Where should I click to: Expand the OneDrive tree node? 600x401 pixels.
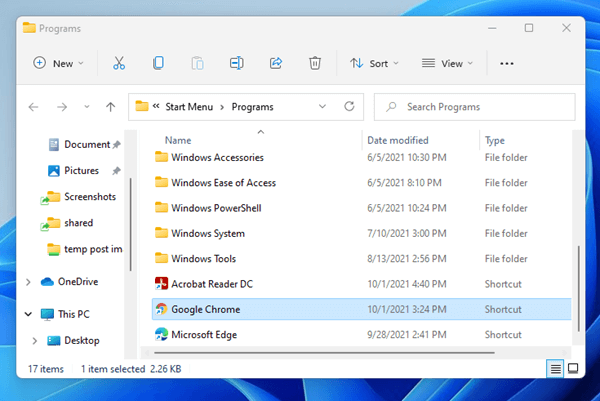[28, 282]
